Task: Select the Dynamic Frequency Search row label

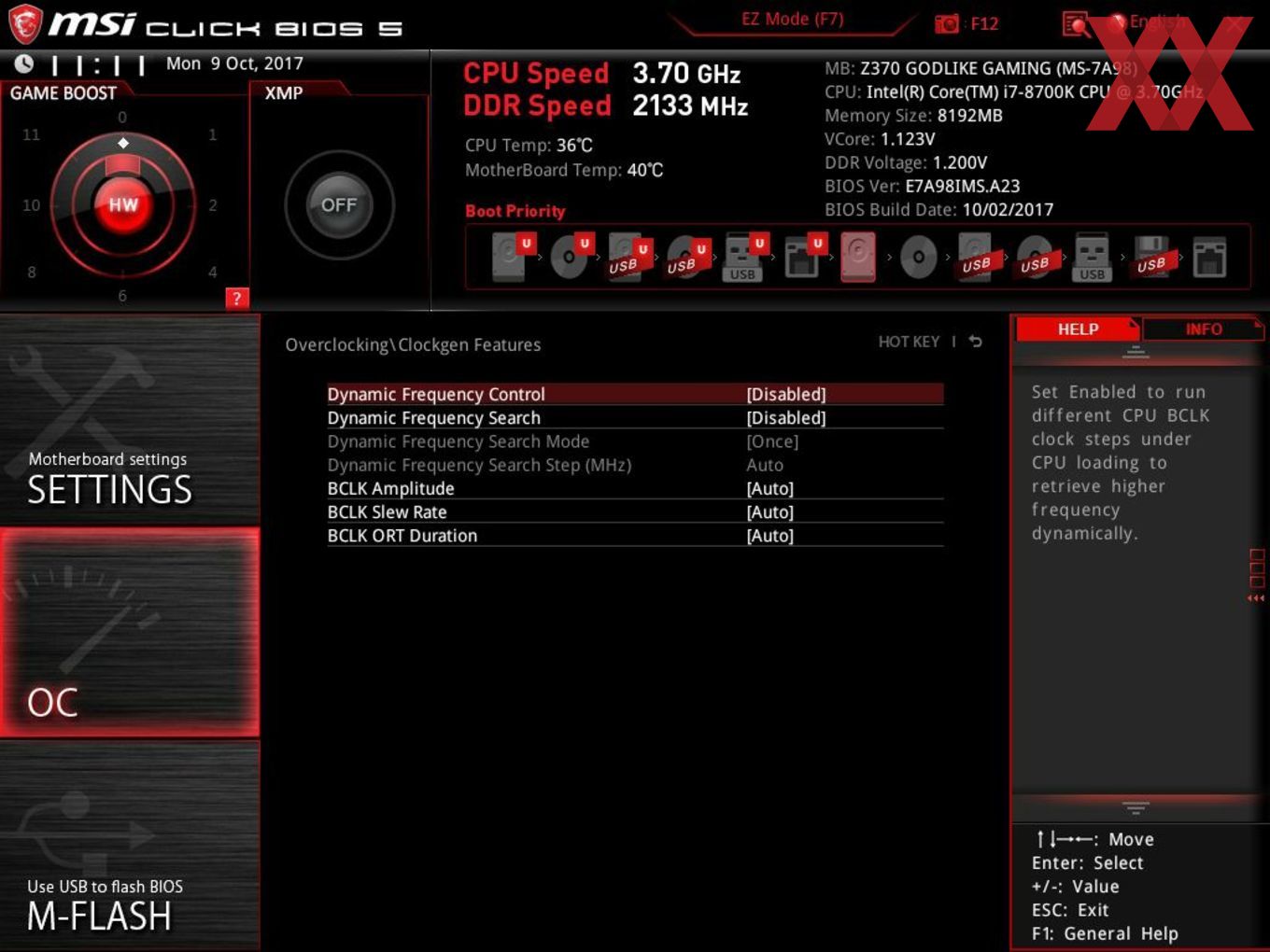Action: click(x=434, y=418)
